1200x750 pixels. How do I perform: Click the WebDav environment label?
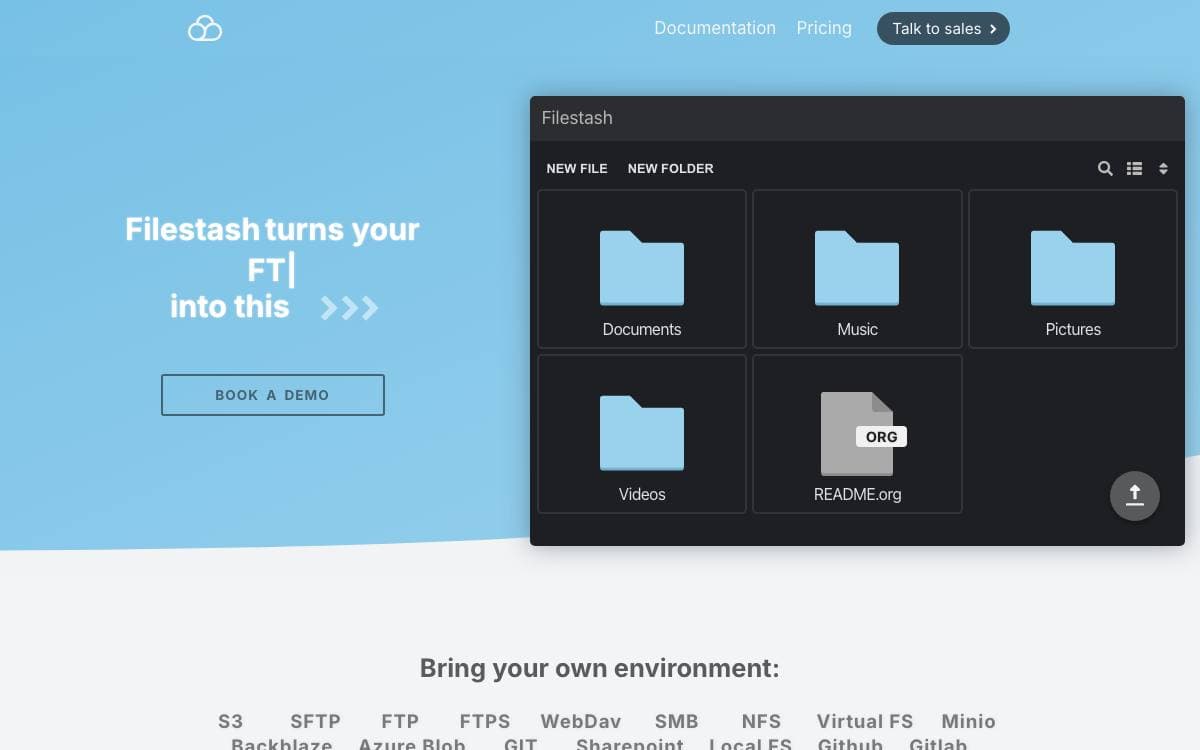(581, 721)
